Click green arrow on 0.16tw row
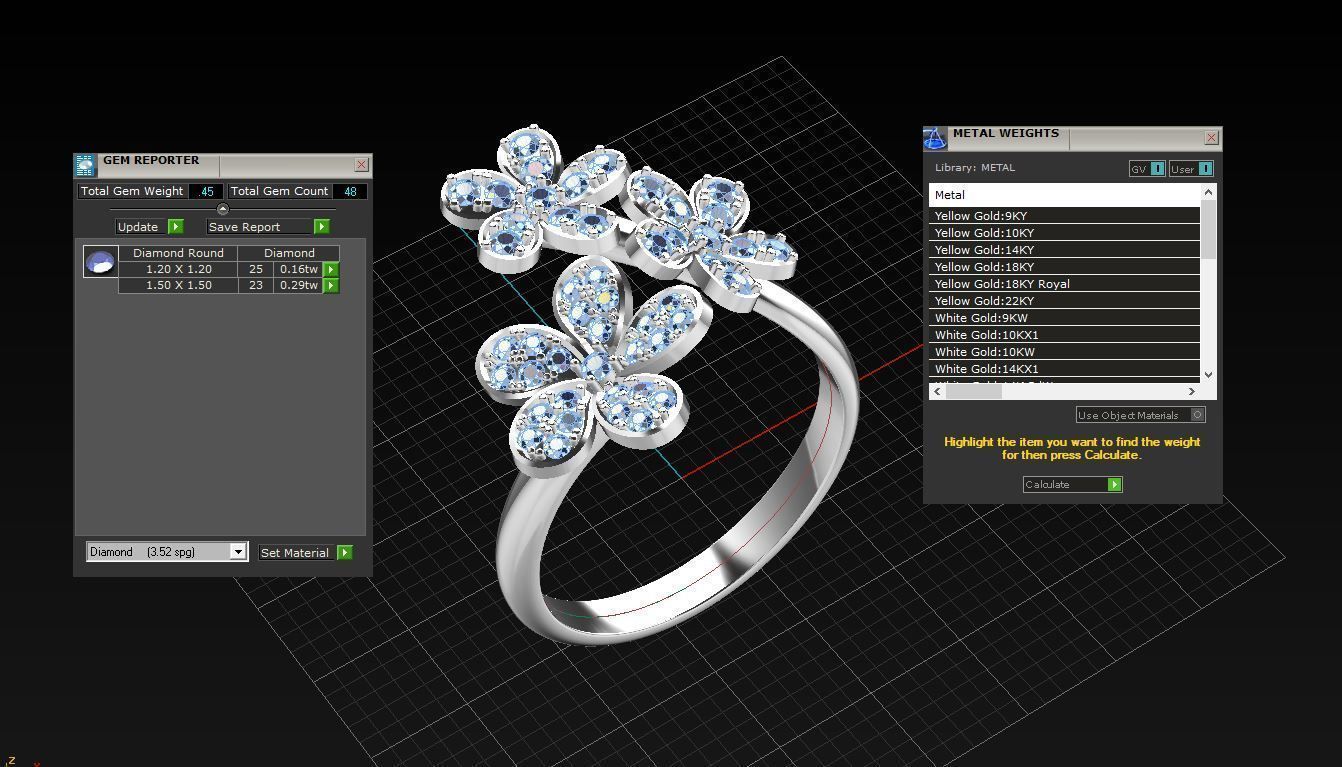 click(331, 270)
